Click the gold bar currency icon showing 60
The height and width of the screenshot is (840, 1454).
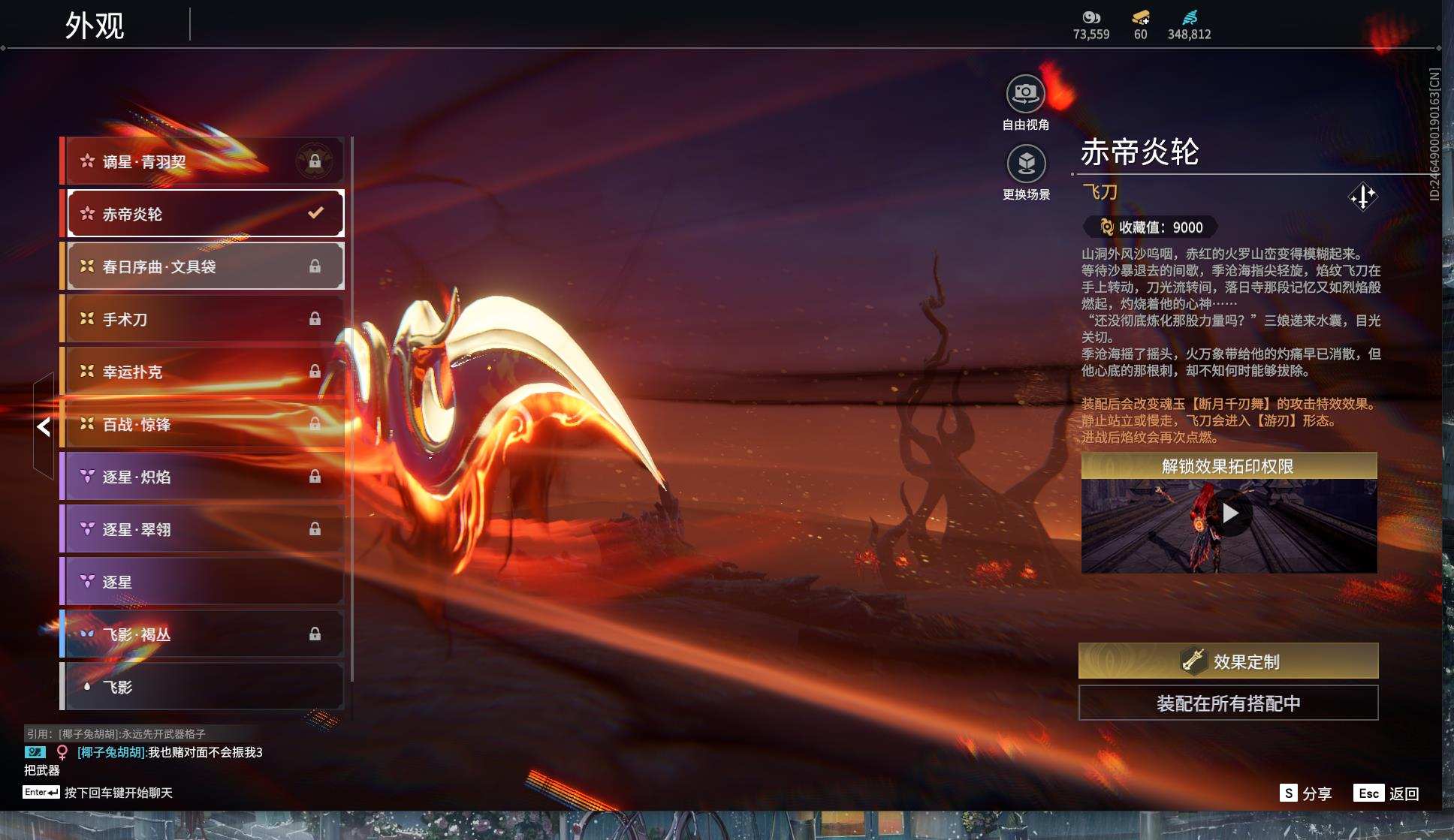[x=1140, y=17]
